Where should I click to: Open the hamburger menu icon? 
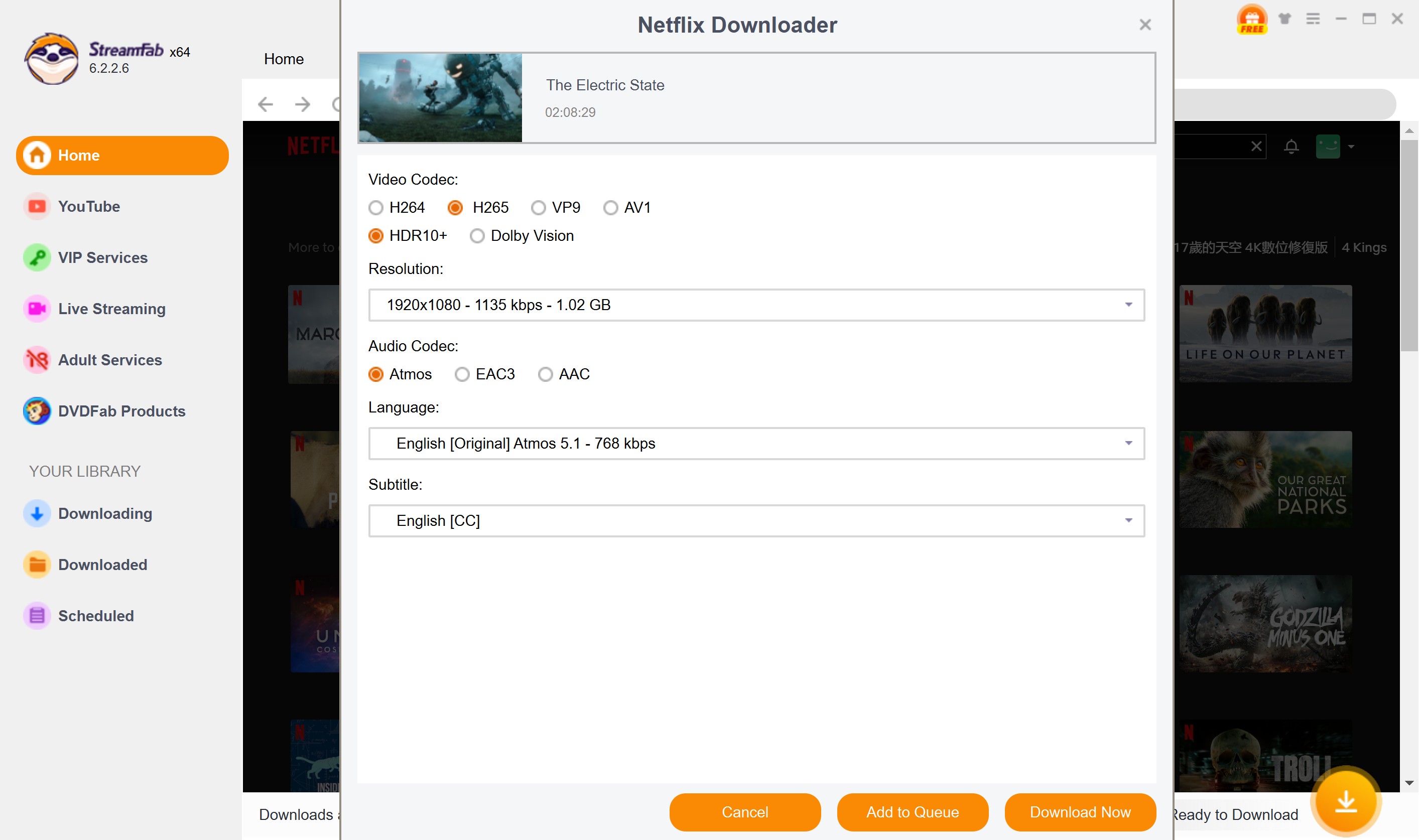[1313, 19]
